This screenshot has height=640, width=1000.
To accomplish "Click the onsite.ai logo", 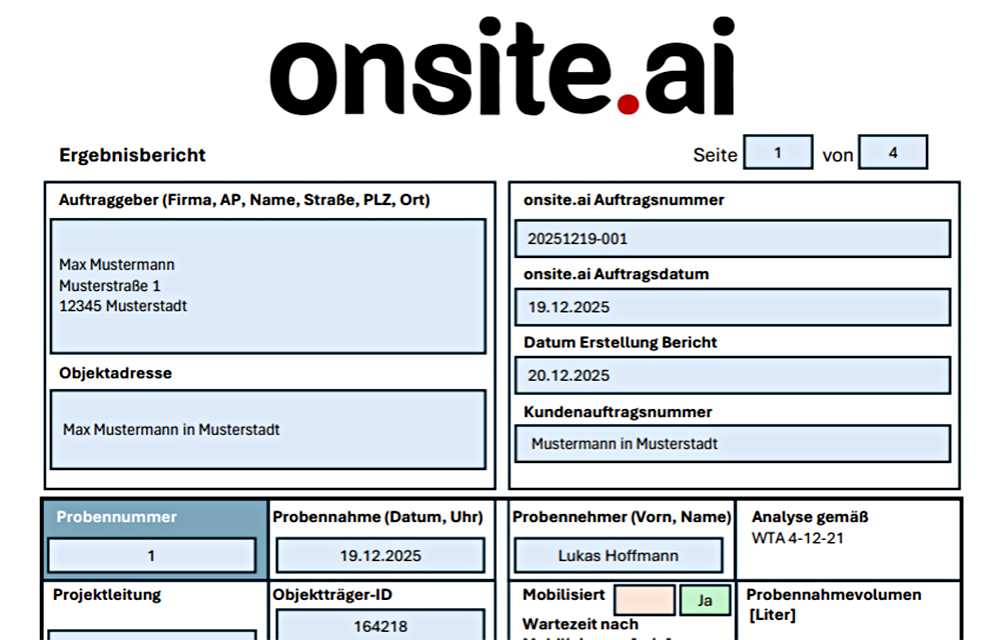I will point(502,68).
